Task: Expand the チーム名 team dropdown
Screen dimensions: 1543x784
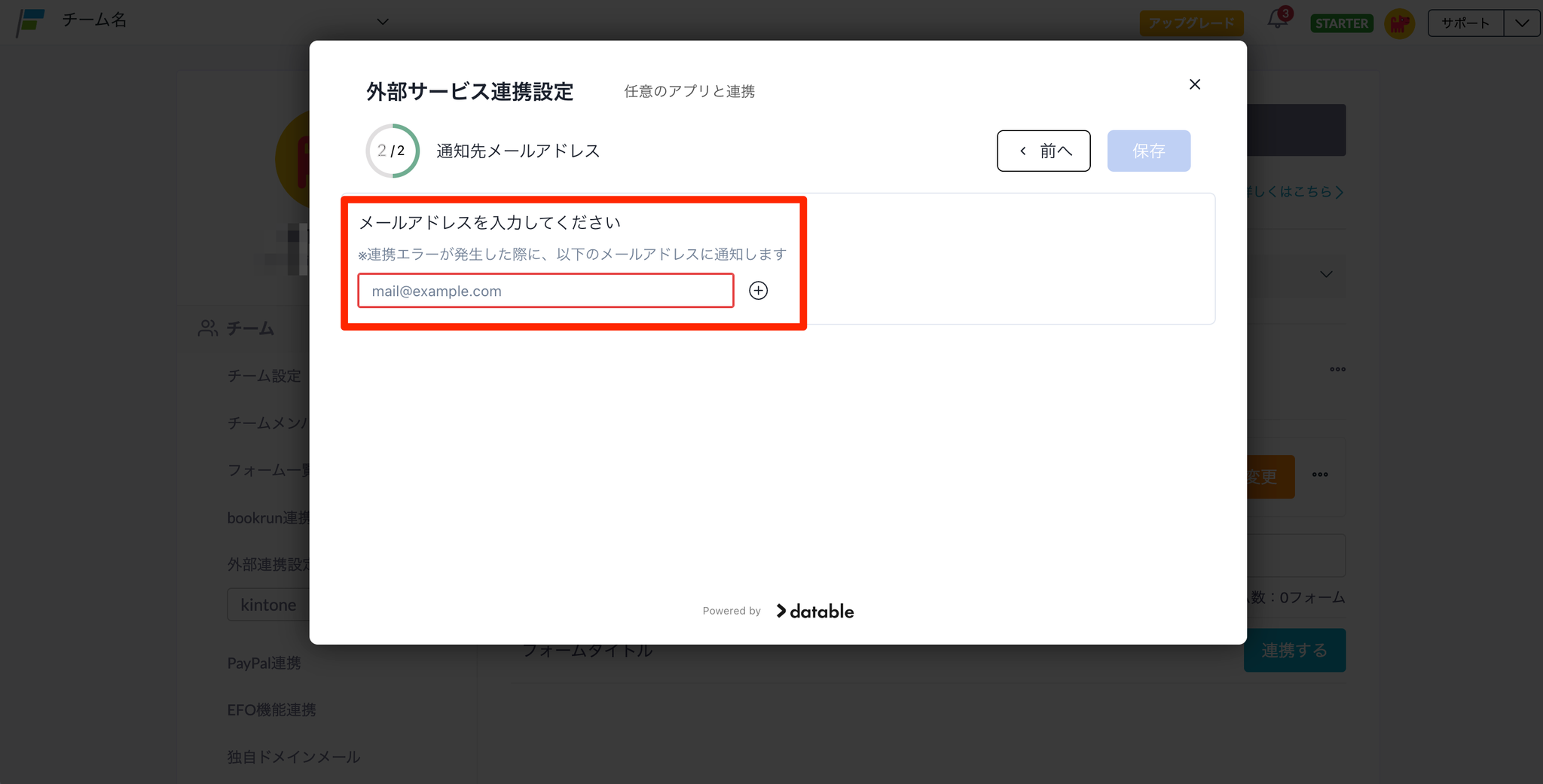Action: (383, 22)
